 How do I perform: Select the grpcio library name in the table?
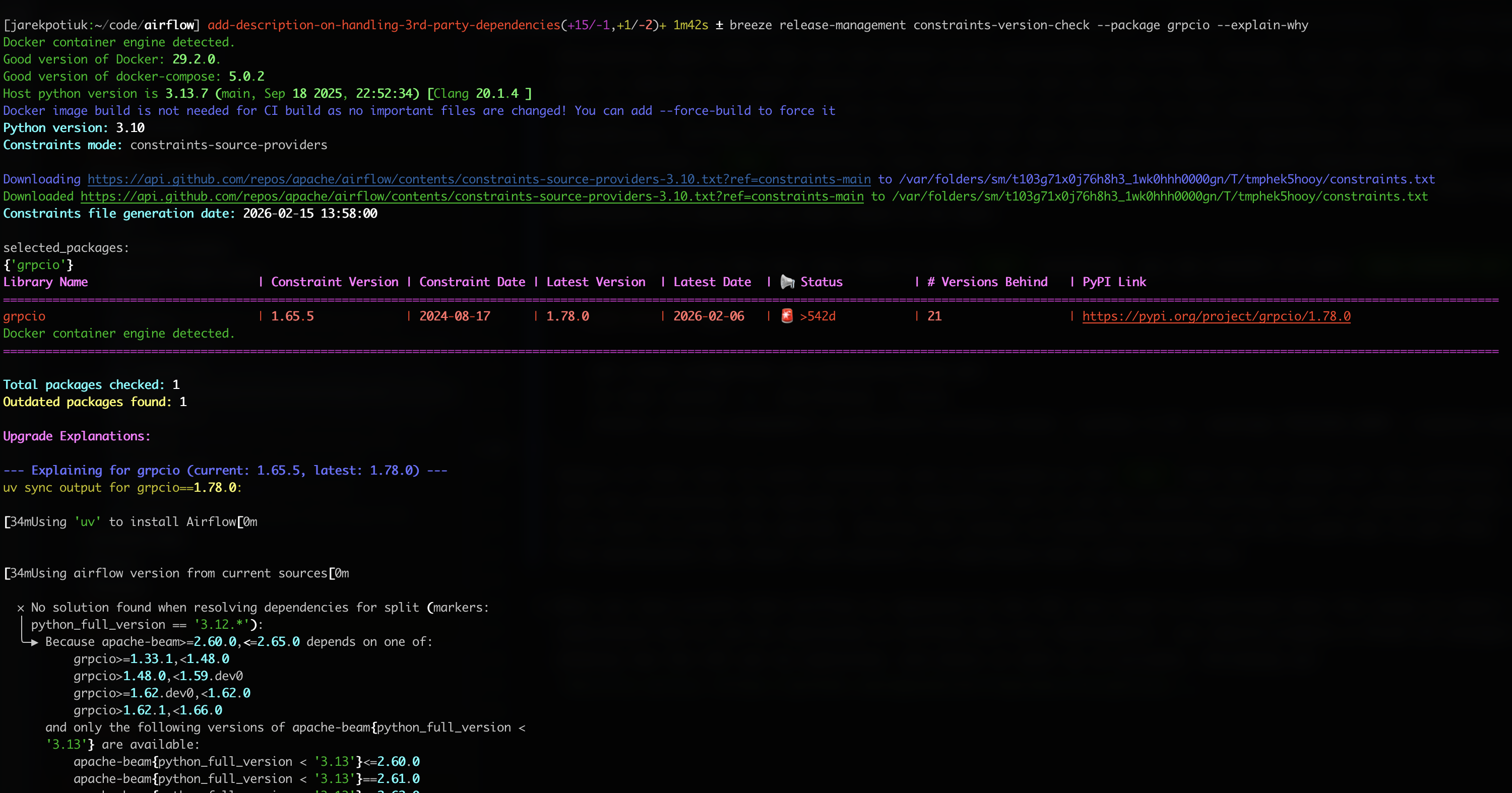tap(24, 316)
